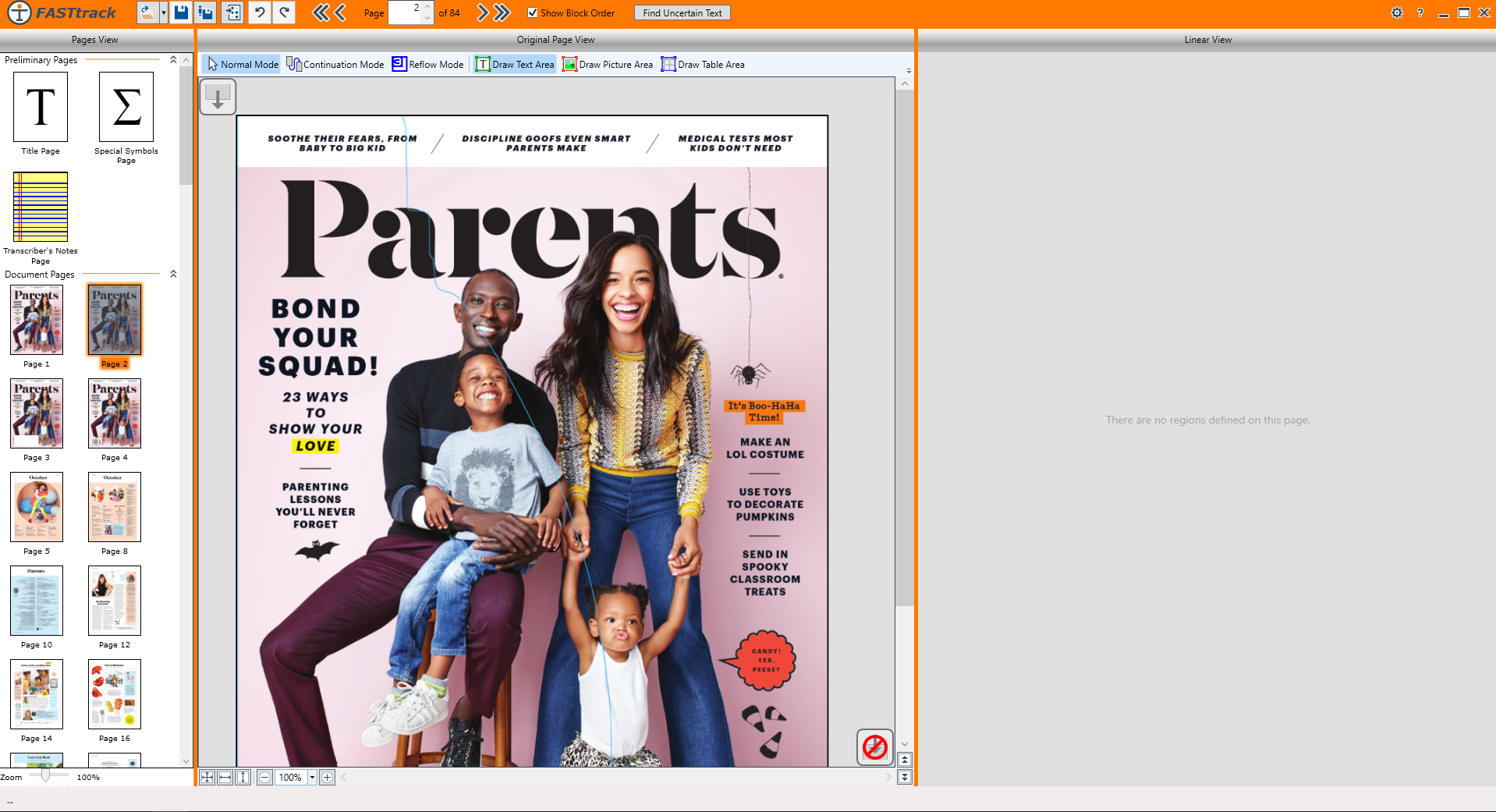Click the fit-page-to-window icon

(x=207, y=777)
